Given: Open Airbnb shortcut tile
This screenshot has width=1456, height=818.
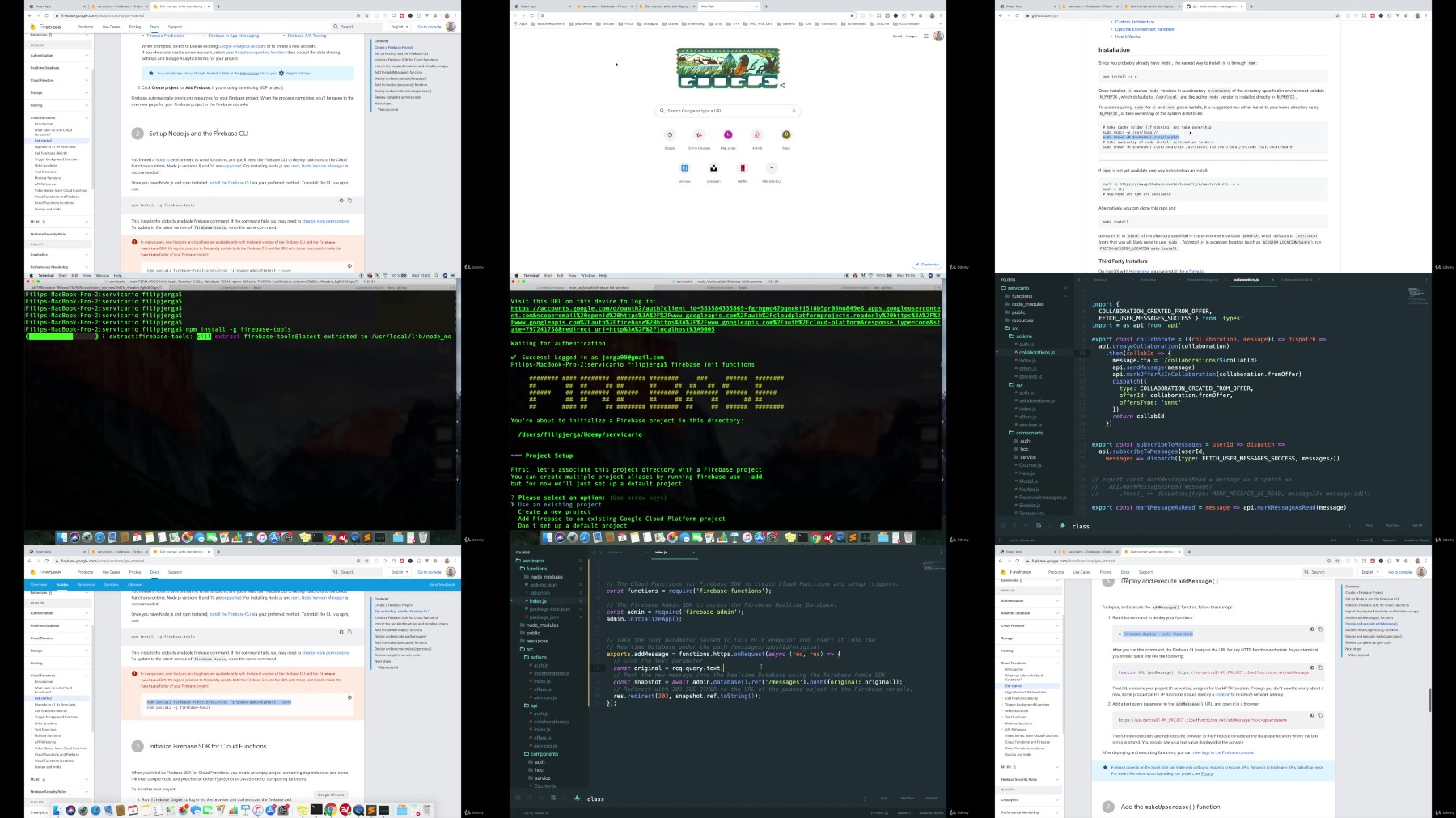Looking at the screenshot, I should [757, 135].
